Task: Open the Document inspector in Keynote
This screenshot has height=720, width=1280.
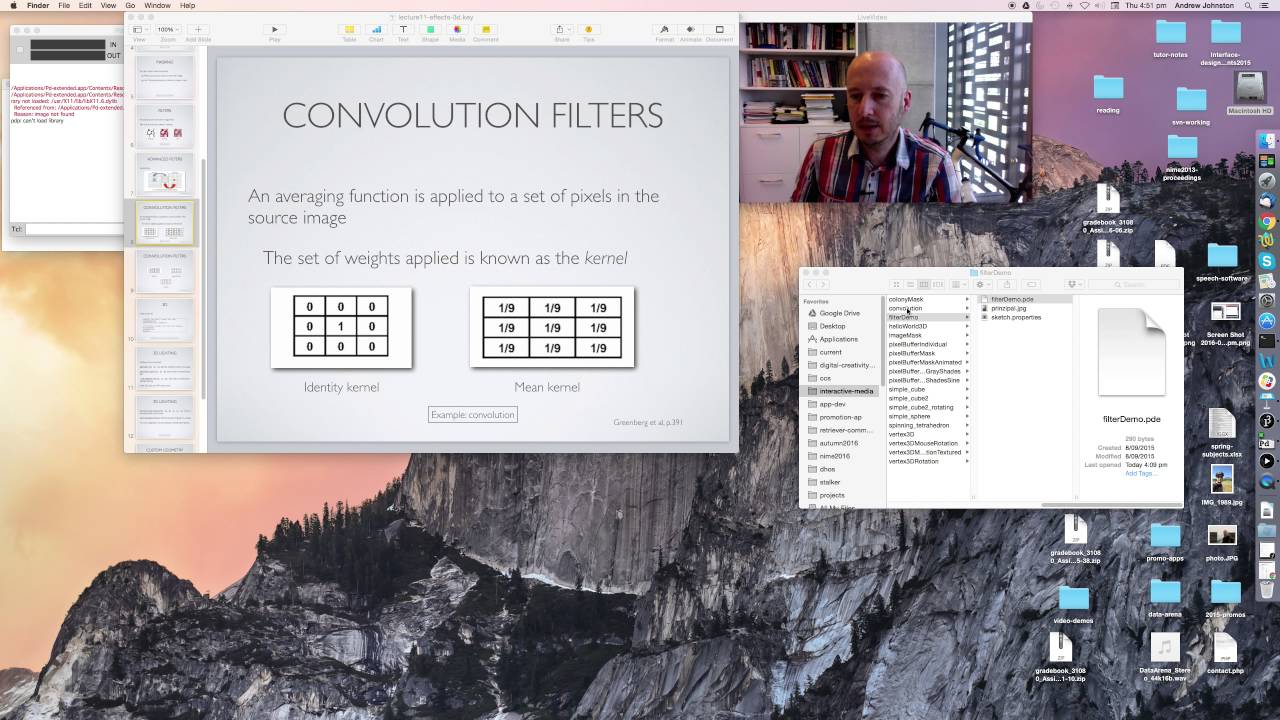Action: (x=719, y=32)
